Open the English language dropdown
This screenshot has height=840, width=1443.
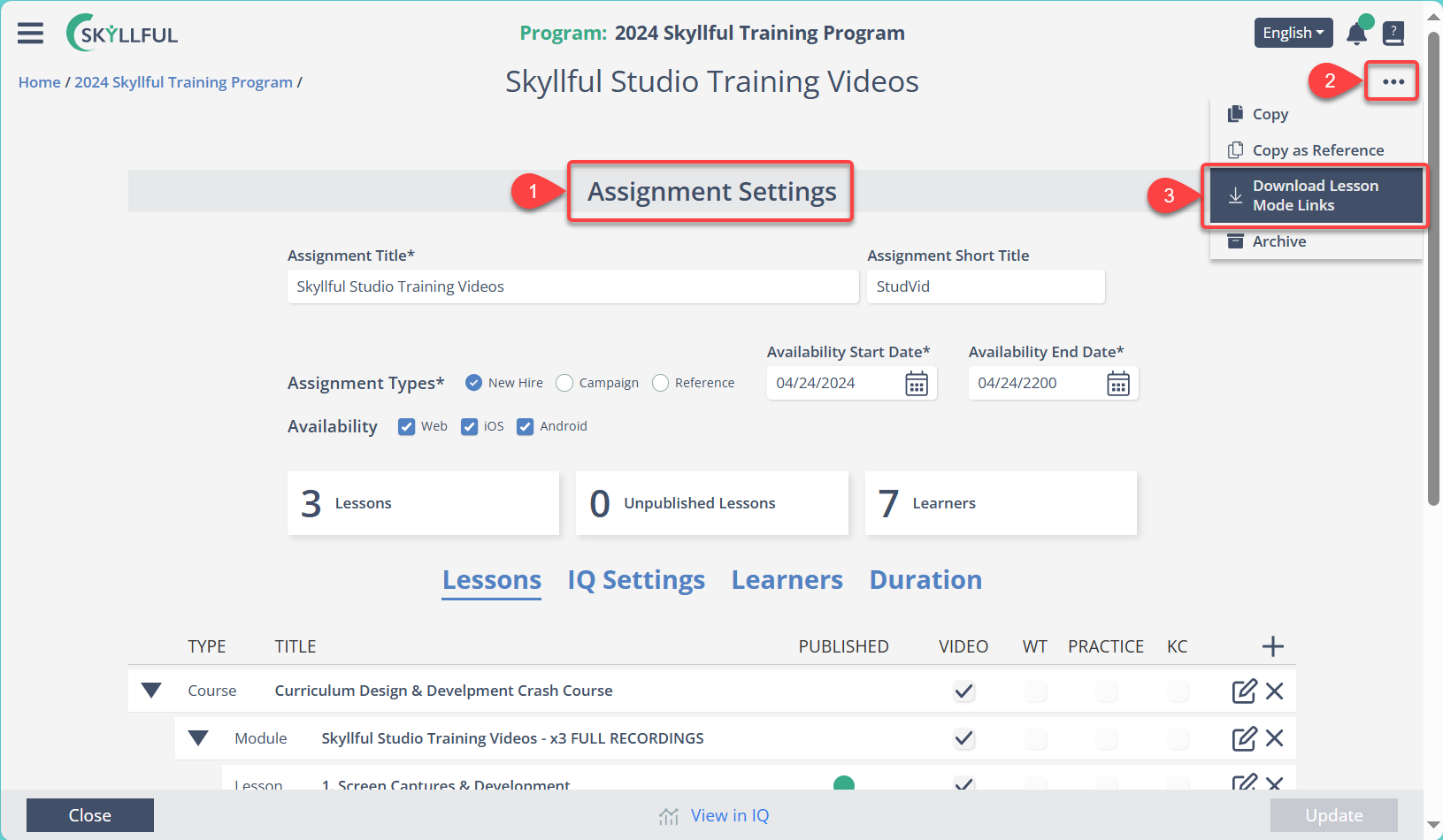point(1293,33)
